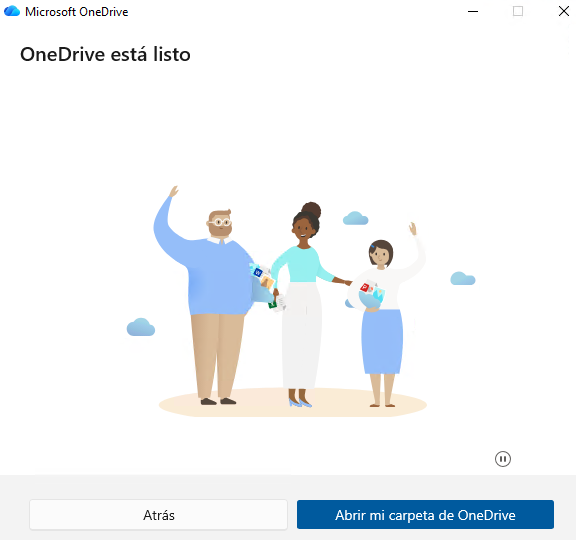Viewport: 576px width, 540px height.
Task: Click the Word document icon in illustration
Action: pos(258,273)
